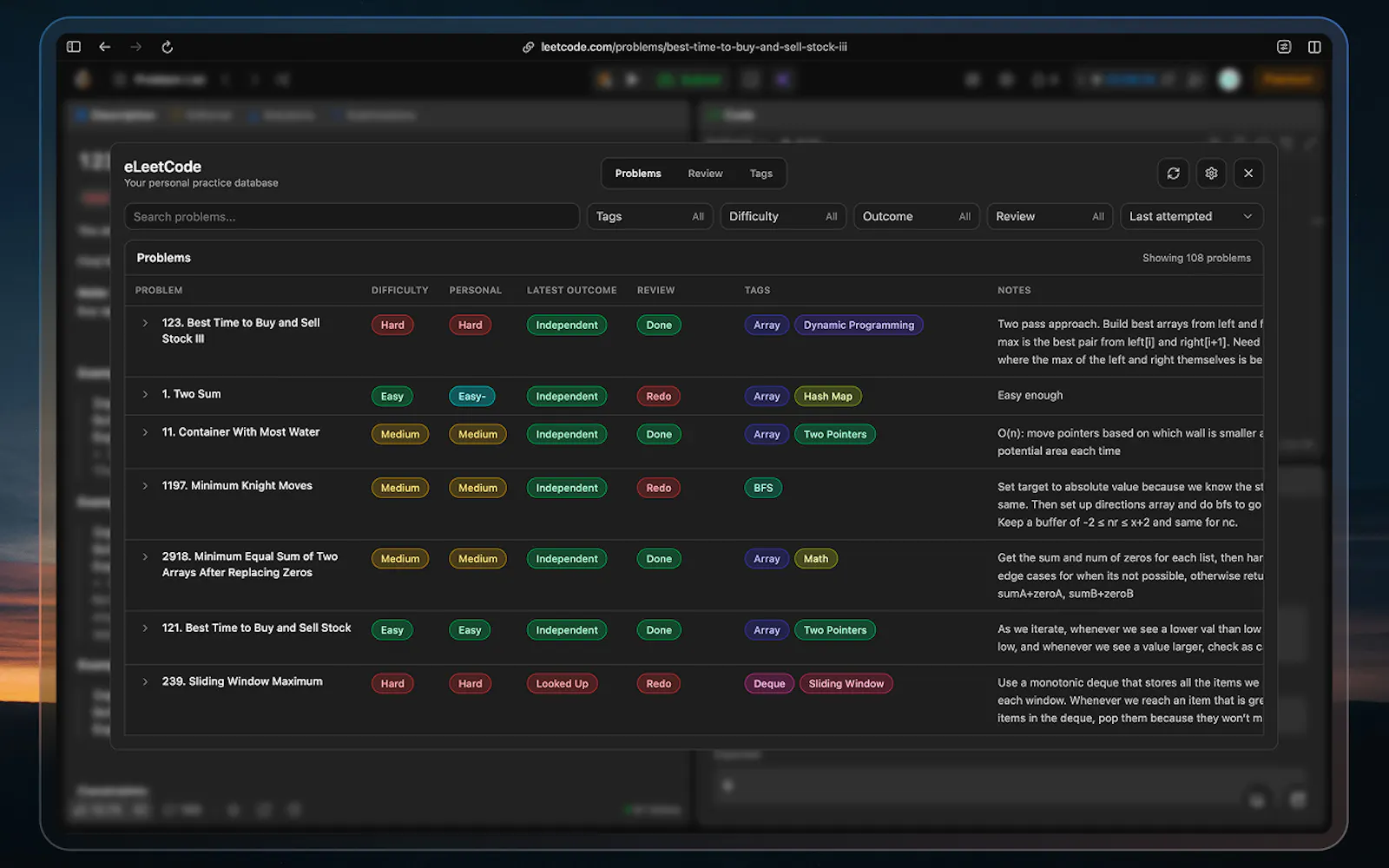Click Hard difficulty badge in Sliding Window Maximum row
1389x868 pixels.
pos(392,684)
